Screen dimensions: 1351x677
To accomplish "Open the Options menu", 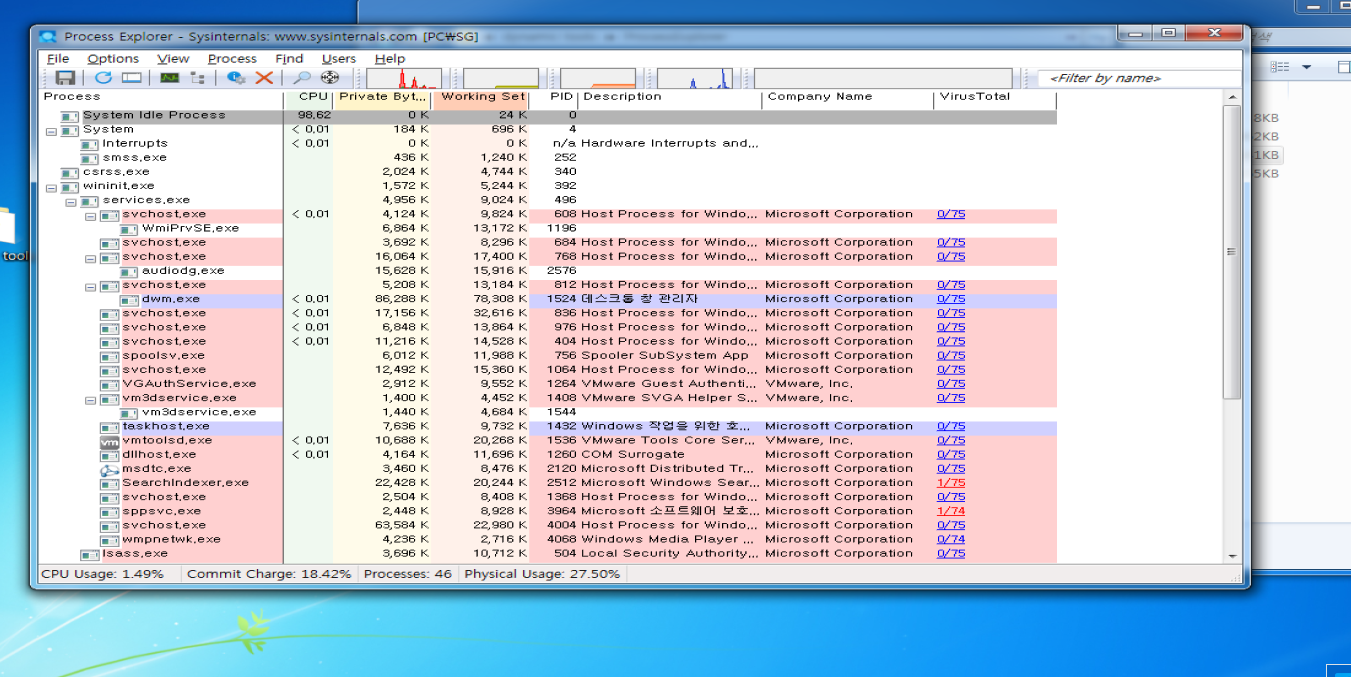I will tap(113, 59).
